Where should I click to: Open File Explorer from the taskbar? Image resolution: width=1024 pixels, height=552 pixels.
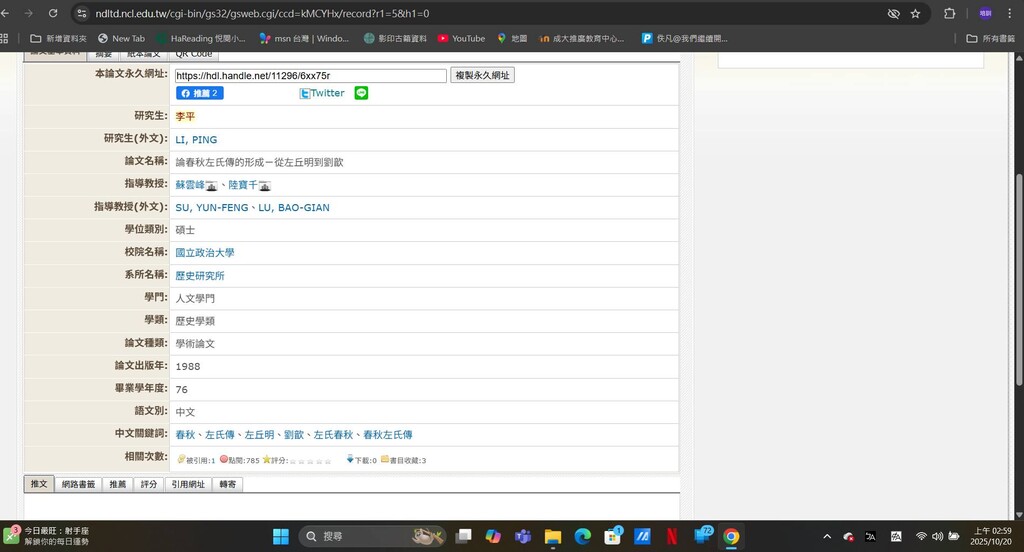click(x=552, y=536)
